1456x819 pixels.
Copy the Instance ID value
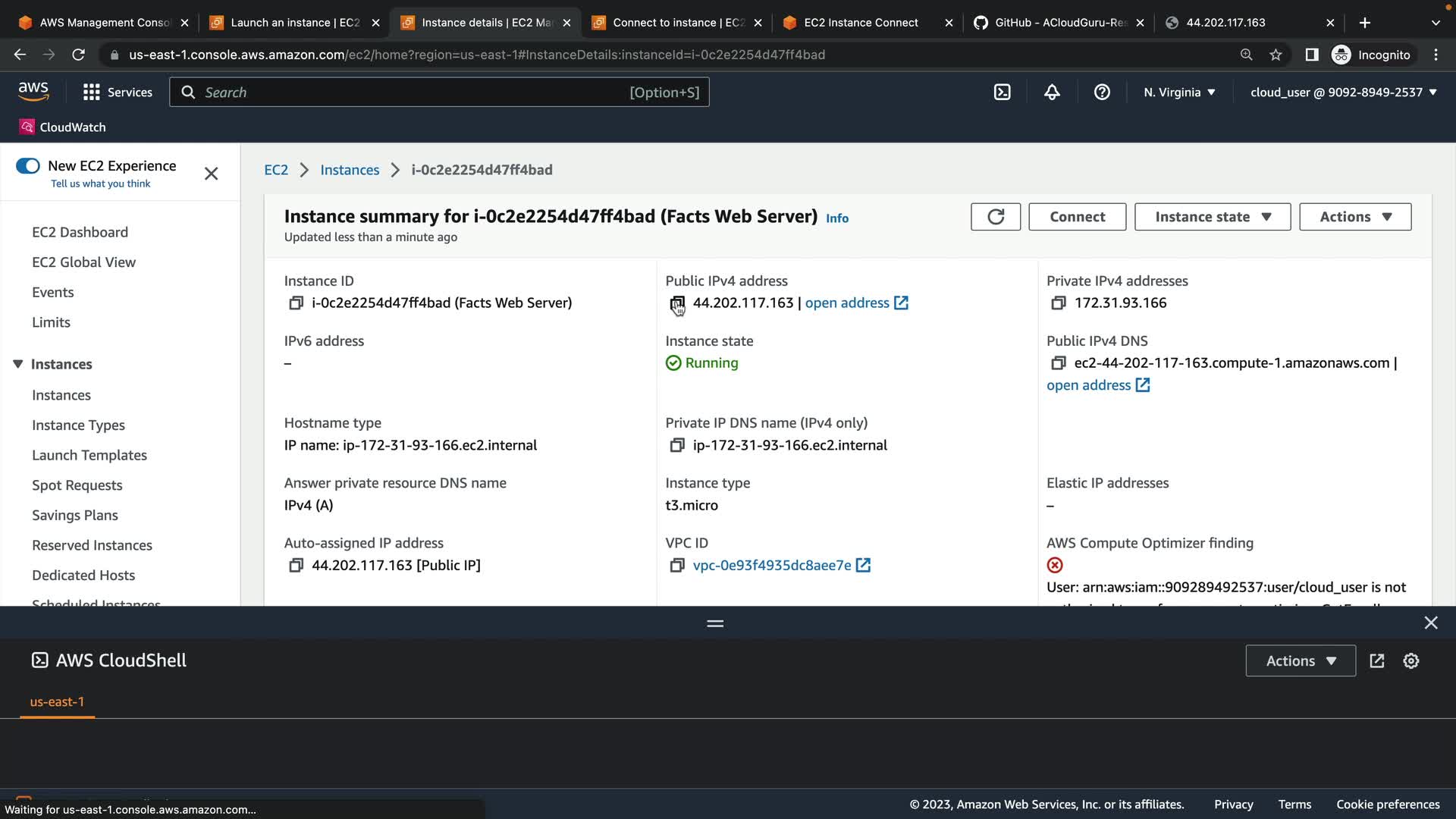(x=296, y=303)
